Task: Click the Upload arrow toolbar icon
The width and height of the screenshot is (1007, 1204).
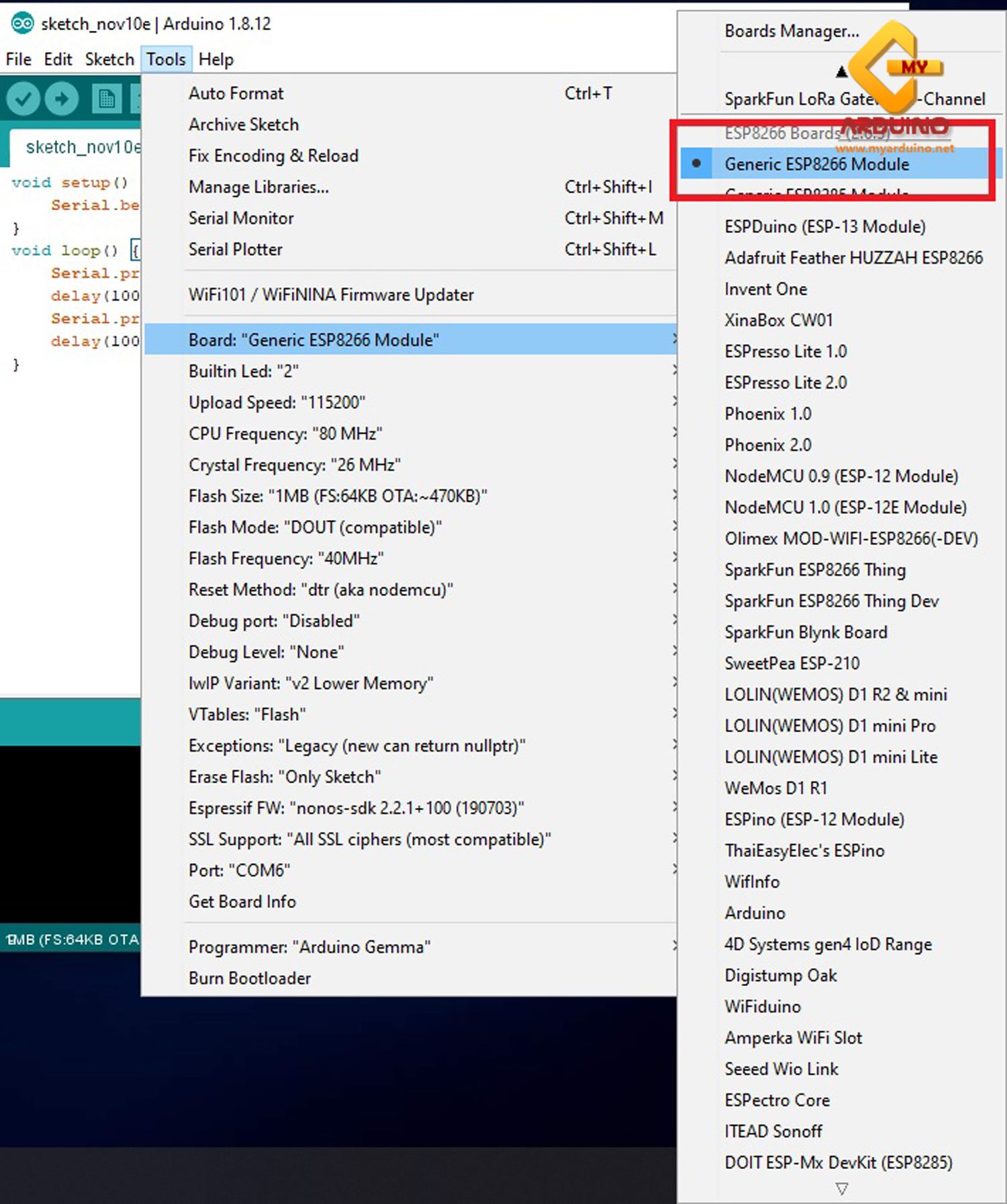Action: point(62,99)
